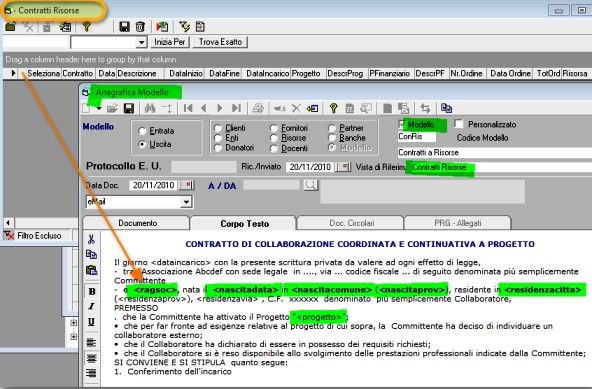Click the filter lightning icon in Contratti Risorse toolbar
This screenshot has width=592, height=389.
185,27
